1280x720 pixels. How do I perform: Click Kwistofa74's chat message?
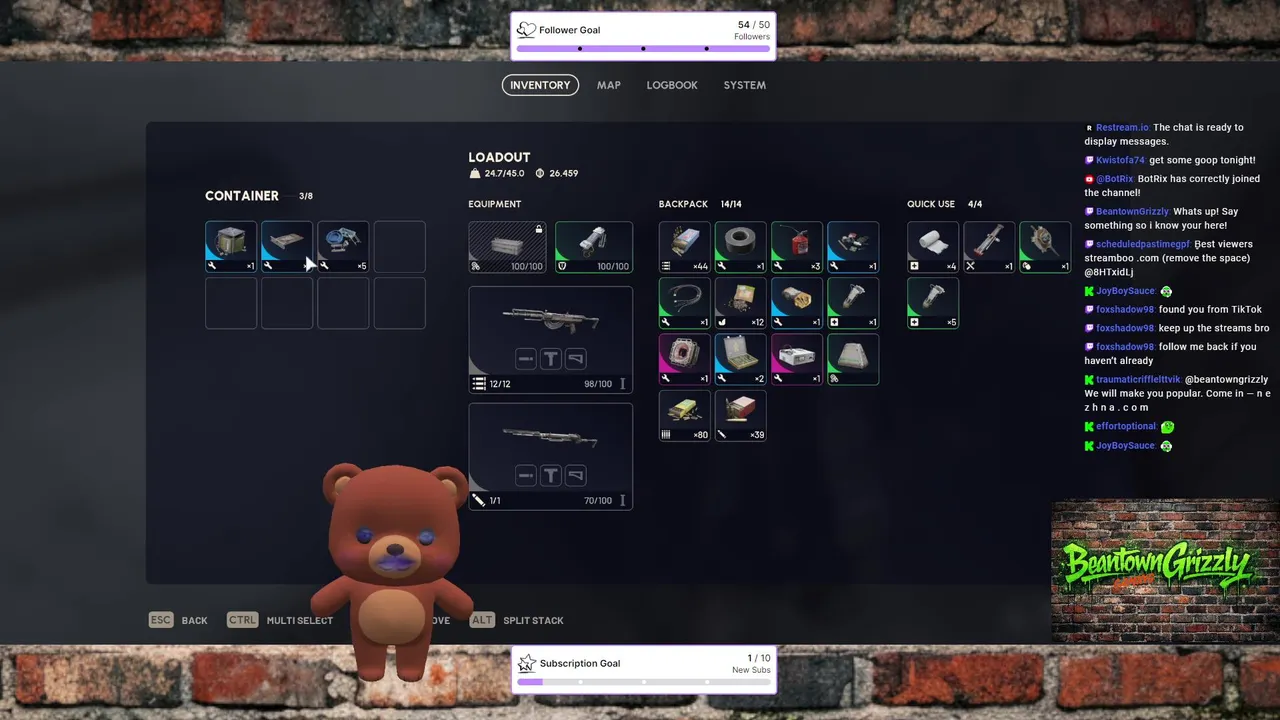coord(1170,160)
